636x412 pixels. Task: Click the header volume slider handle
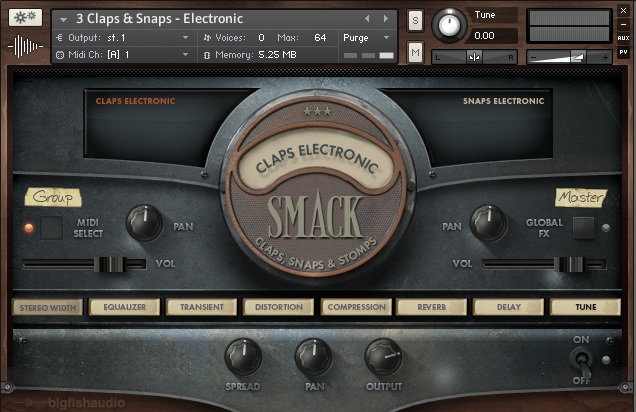pos(577,57)
